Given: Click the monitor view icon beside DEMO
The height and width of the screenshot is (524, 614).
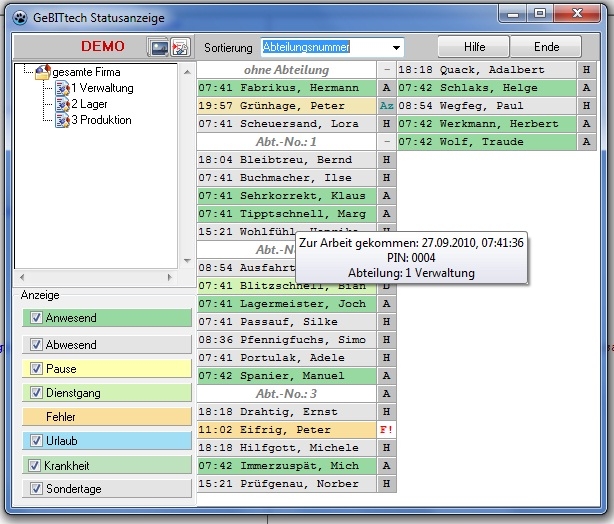Looking at the screenshot, I should (158, 47).
